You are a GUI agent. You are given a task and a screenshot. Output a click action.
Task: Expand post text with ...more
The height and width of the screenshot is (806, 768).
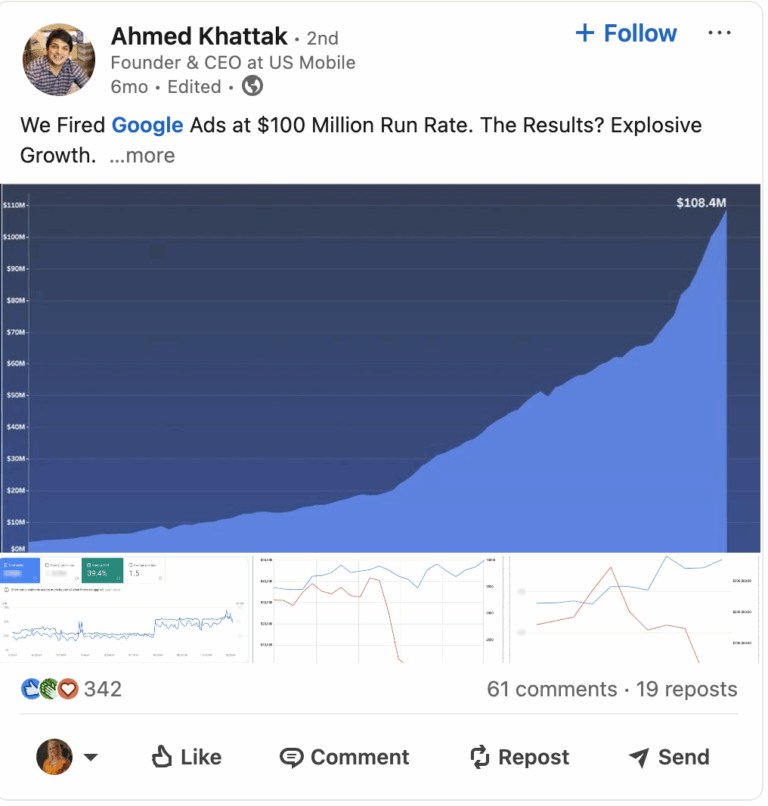[142, 155]
